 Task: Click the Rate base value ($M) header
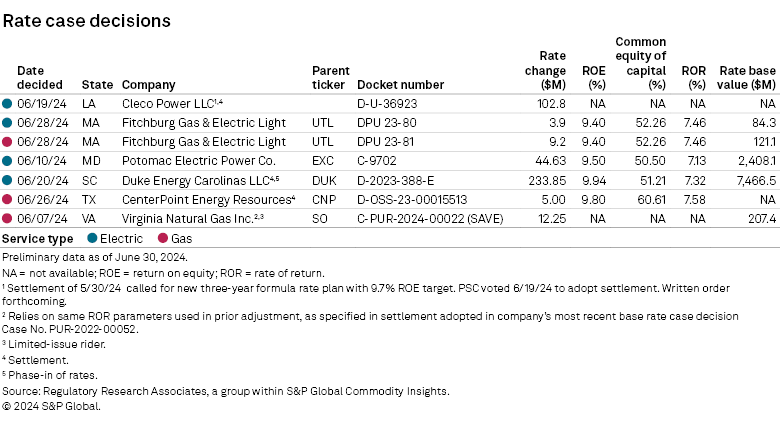click(x=747, y=78)
